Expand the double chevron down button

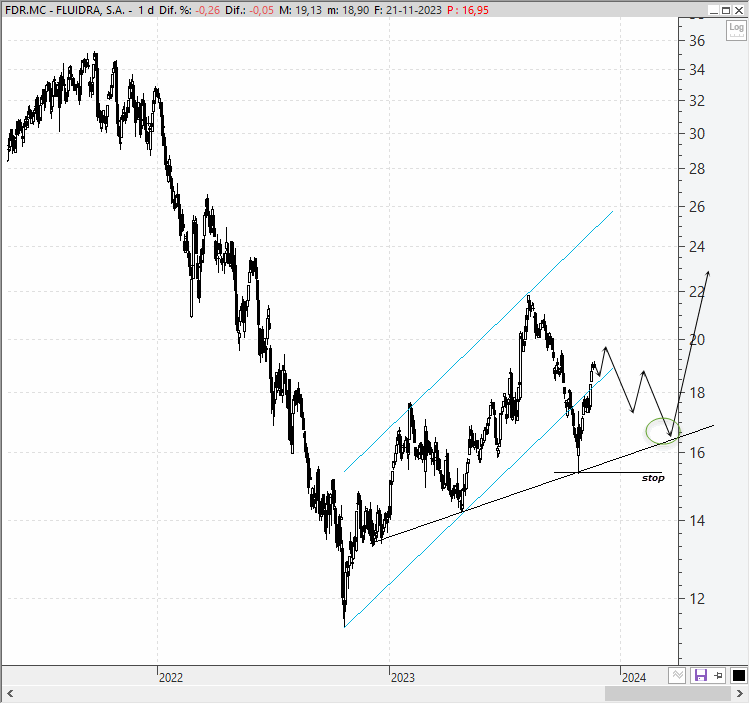click(x=677, y=675)
